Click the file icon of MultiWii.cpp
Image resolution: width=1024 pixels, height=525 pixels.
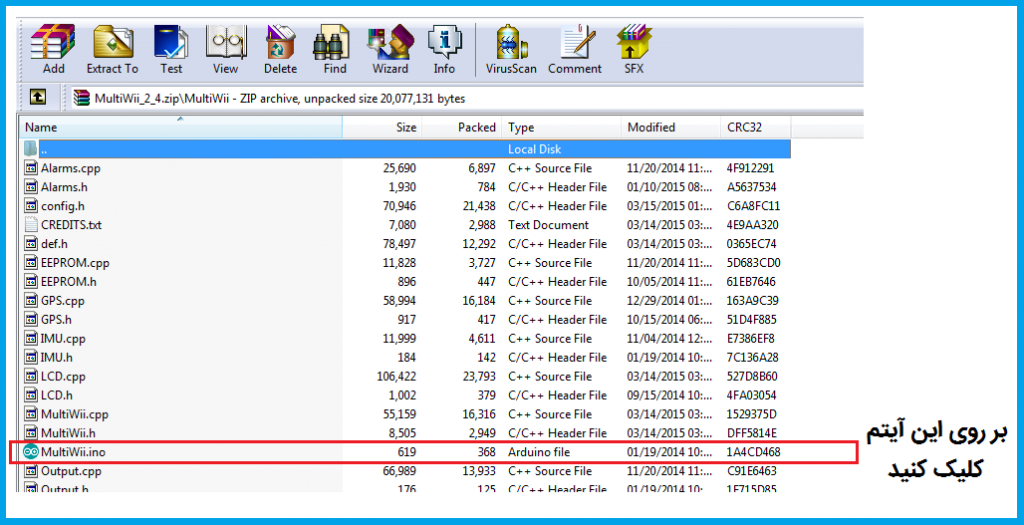coord(31,414)
